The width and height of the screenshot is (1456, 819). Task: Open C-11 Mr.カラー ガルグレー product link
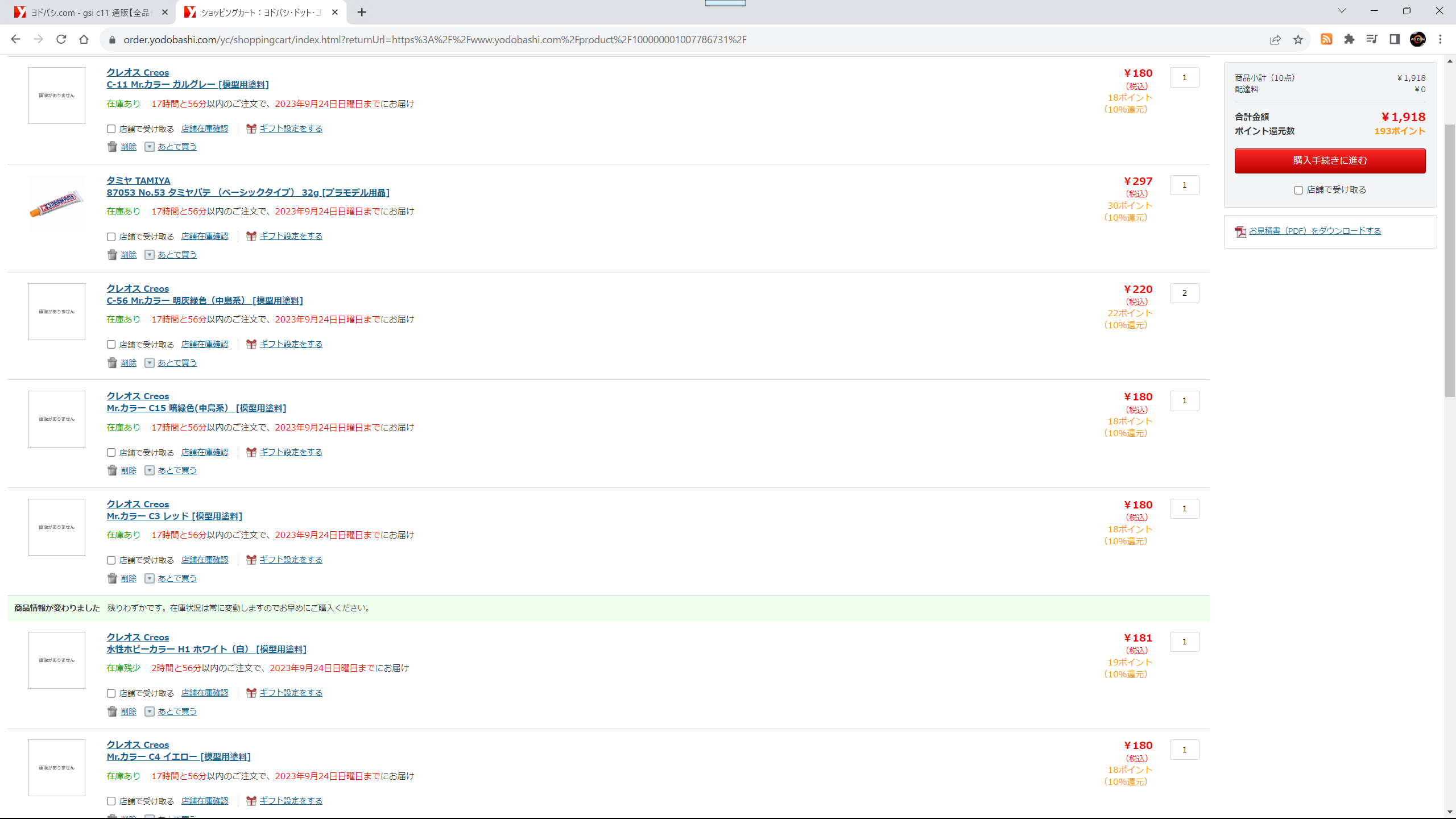188,84
